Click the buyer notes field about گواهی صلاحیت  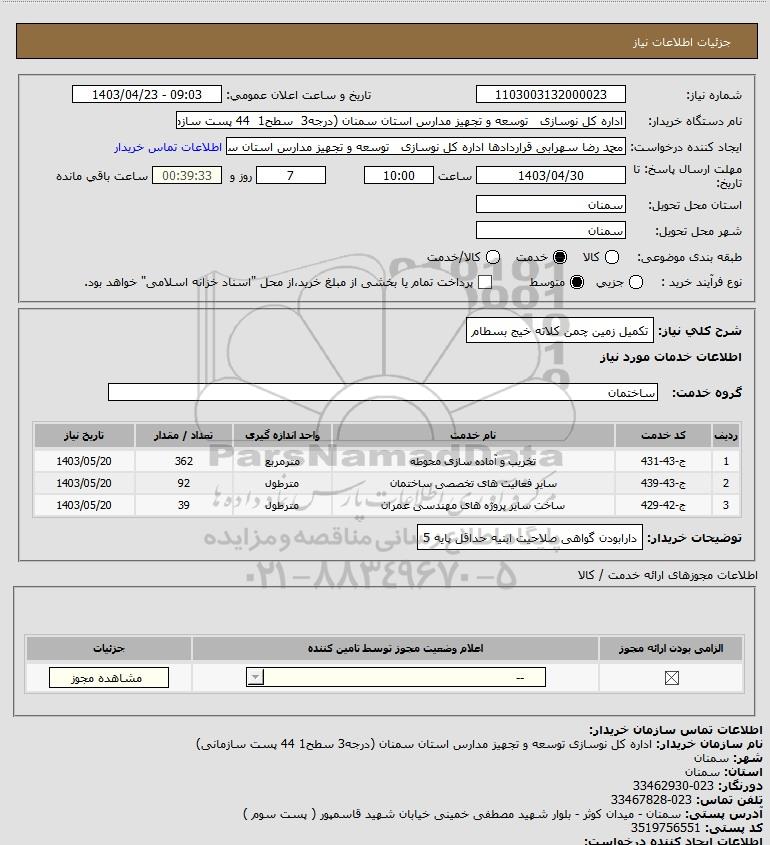point(530,537)
